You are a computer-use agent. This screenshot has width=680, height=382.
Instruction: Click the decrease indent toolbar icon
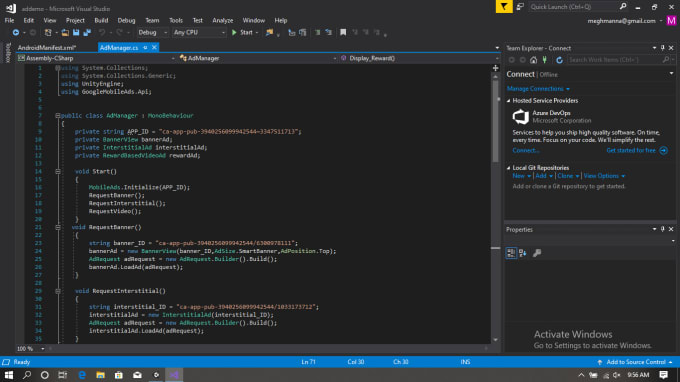317,33
